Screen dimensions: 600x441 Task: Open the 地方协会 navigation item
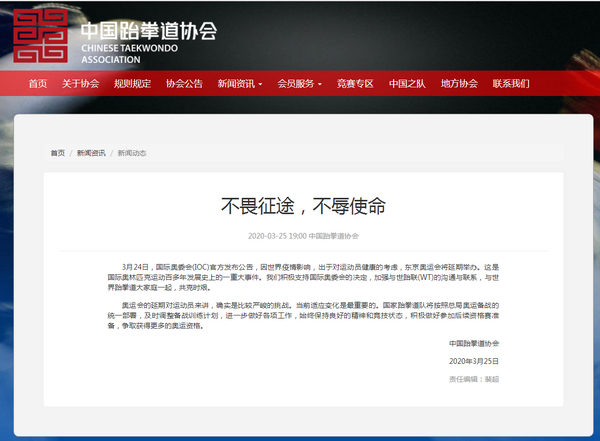[459, 84]
